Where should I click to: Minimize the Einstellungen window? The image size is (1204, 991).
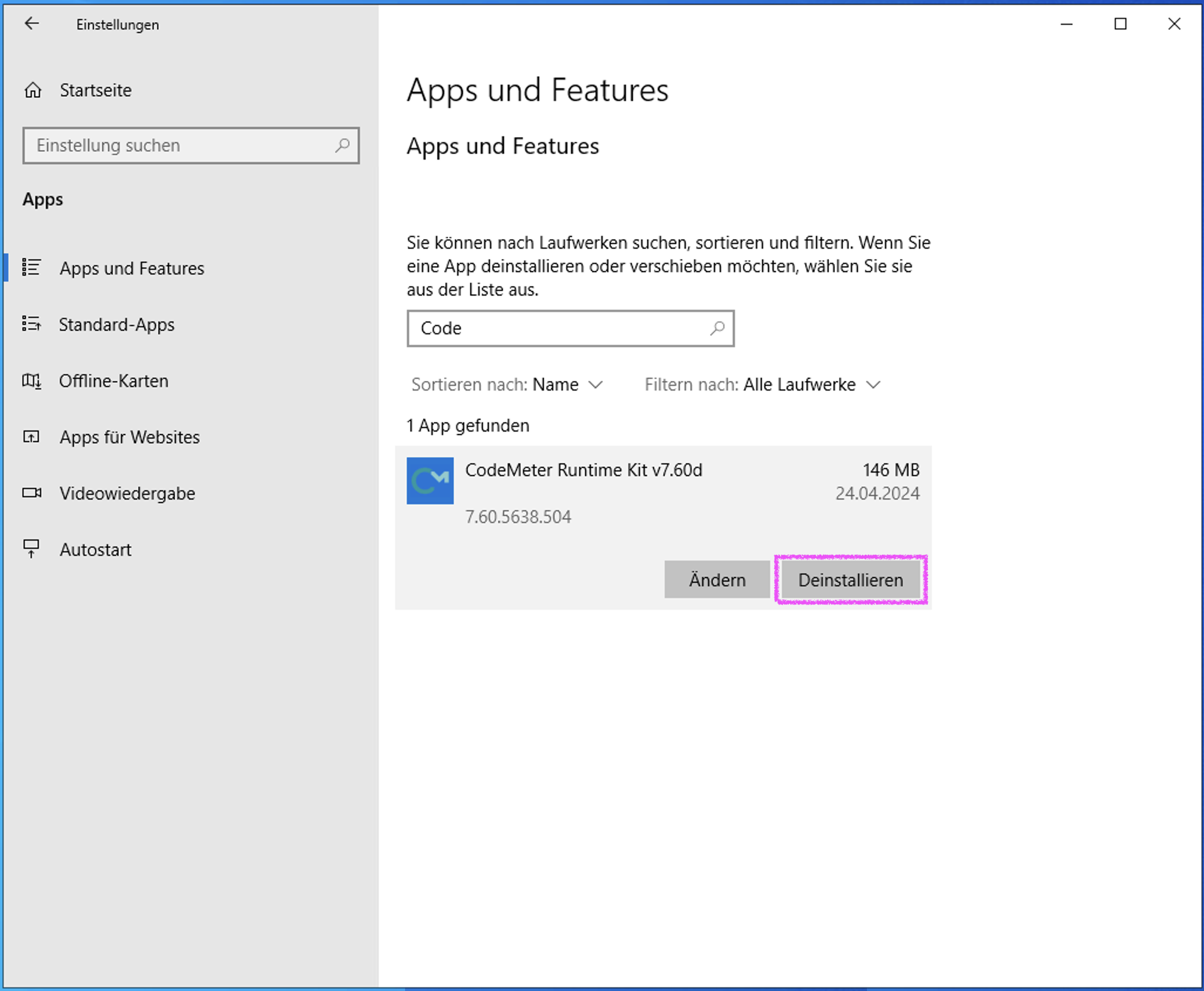[1066, 24]
